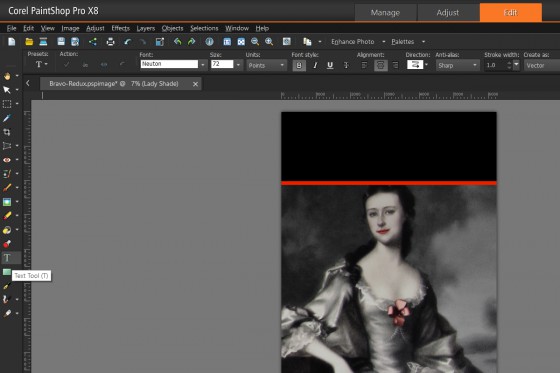Switch to the Manage tab
Image resolution: width=560 pixels, height=373 pixels.
385,13
